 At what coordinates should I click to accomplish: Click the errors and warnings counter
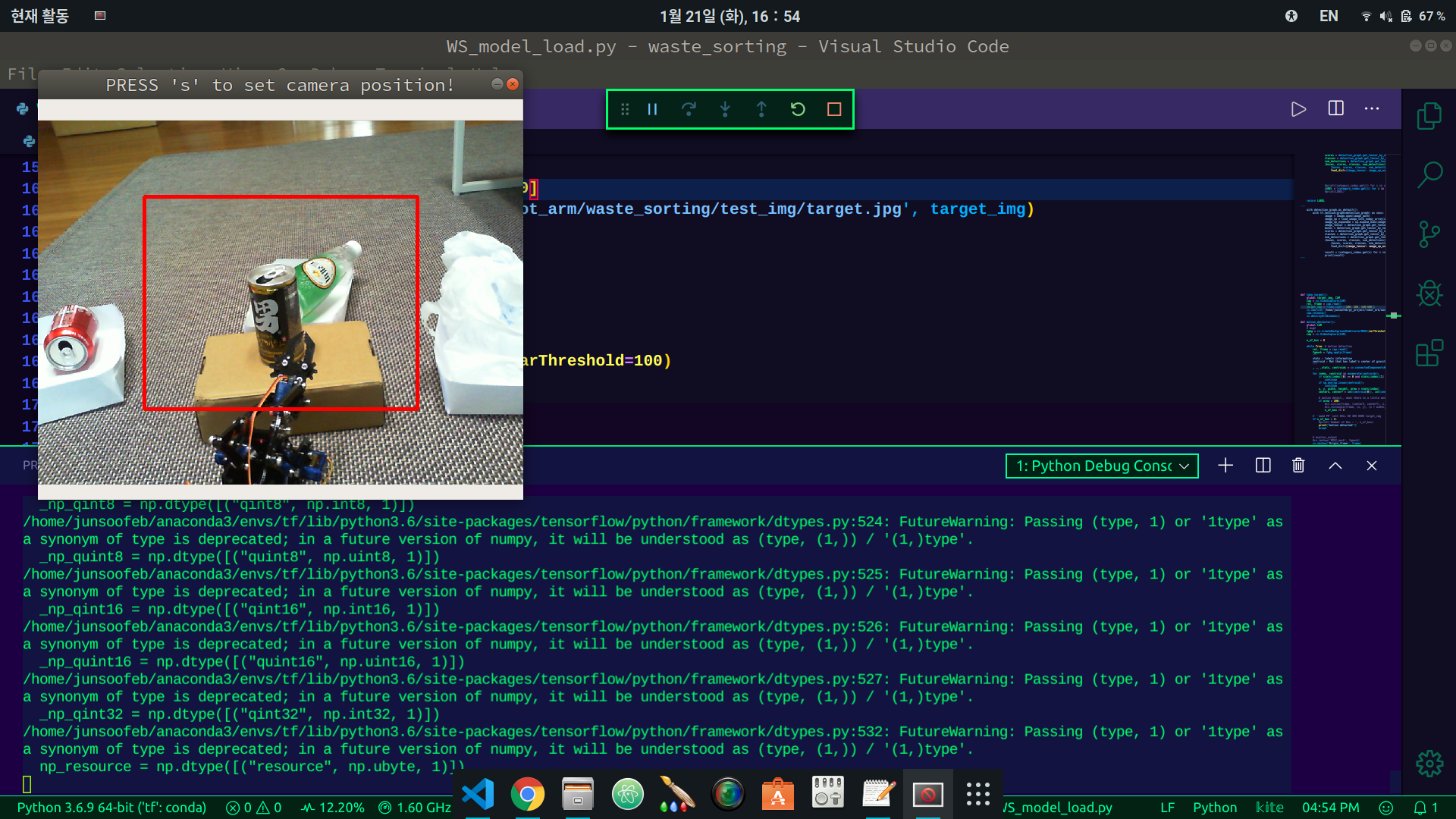[253, 808]
